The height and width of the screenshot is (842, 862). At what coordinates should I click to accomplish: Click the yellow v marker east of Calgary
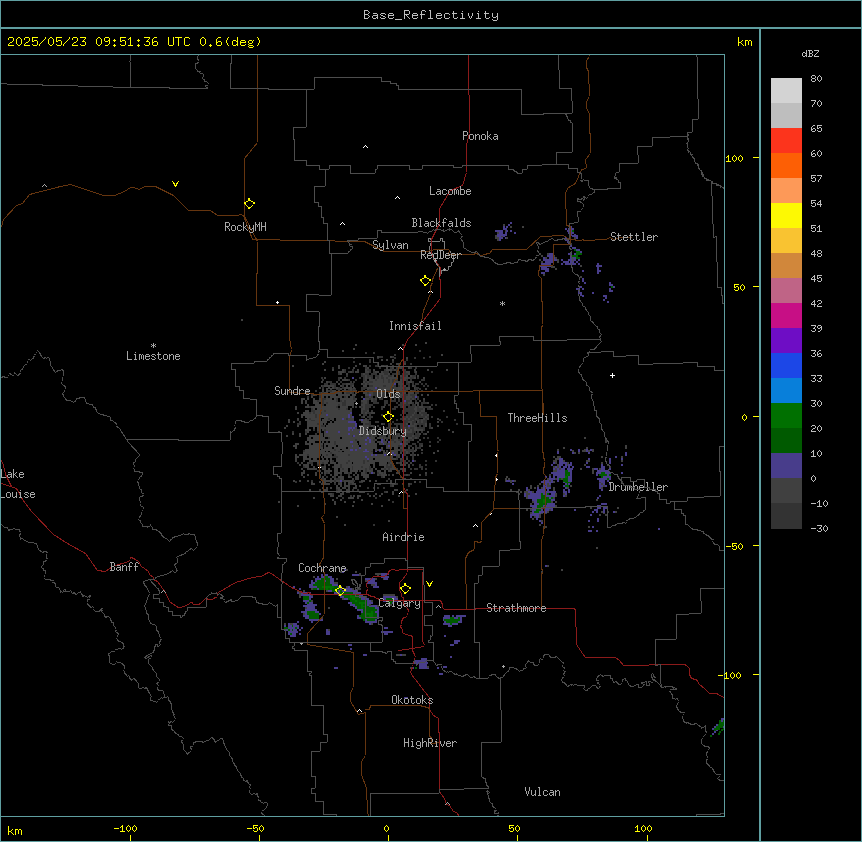pos(429,584)
